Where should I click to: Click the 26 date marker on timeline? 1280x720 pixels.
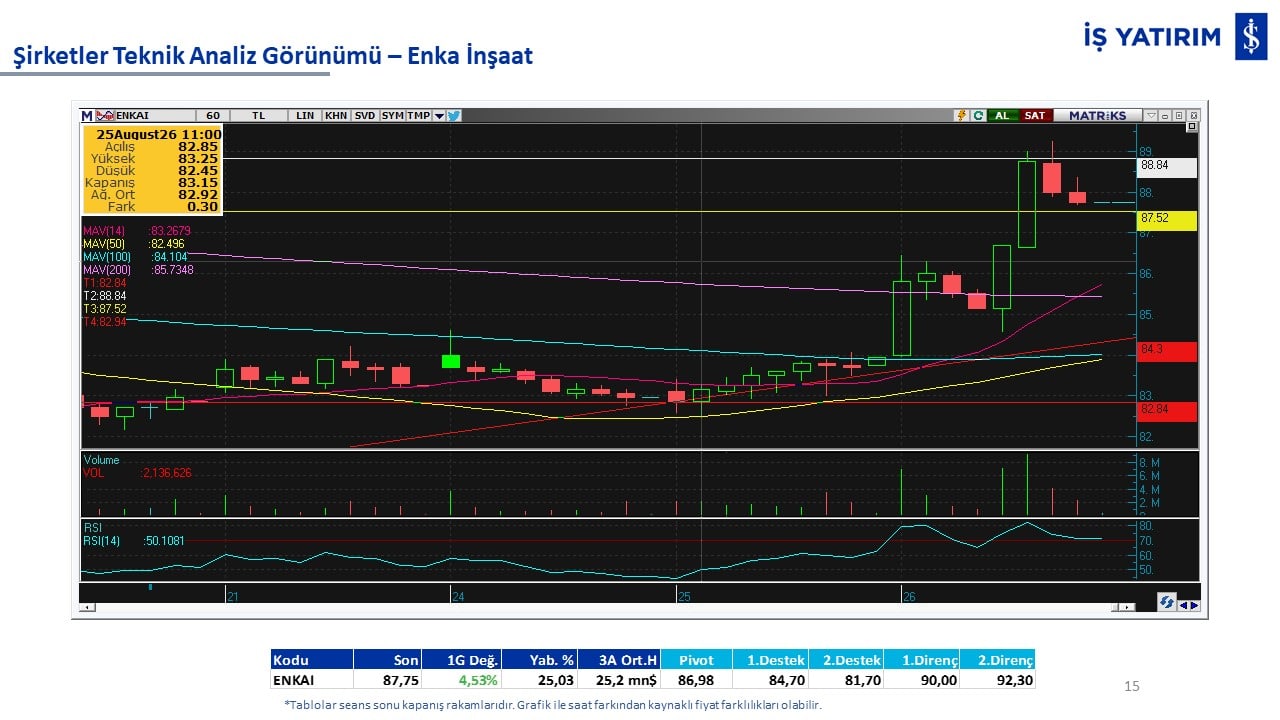909,597
